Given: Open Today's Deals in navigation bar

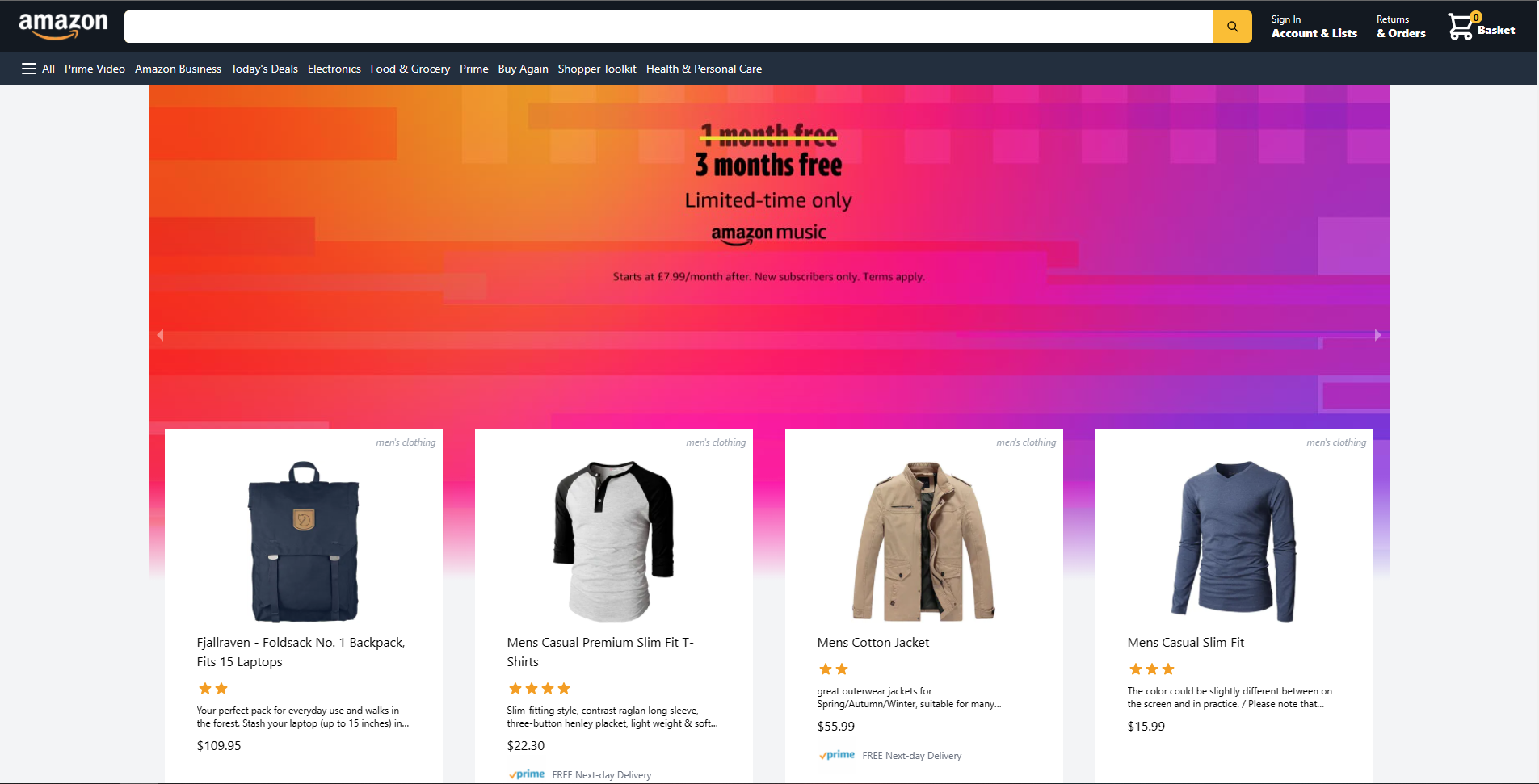Looking at the screenshot, I should (x=264, y=69).
